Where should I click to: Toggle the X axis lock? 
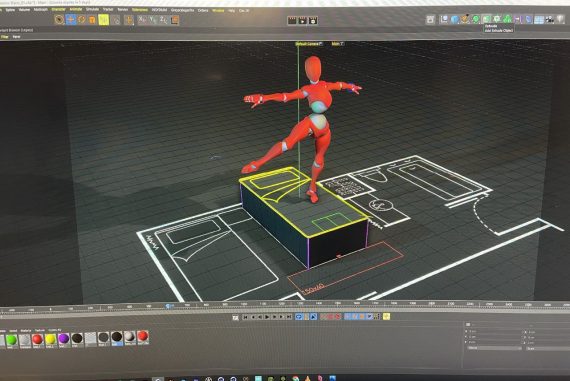[x=142, y=20]
